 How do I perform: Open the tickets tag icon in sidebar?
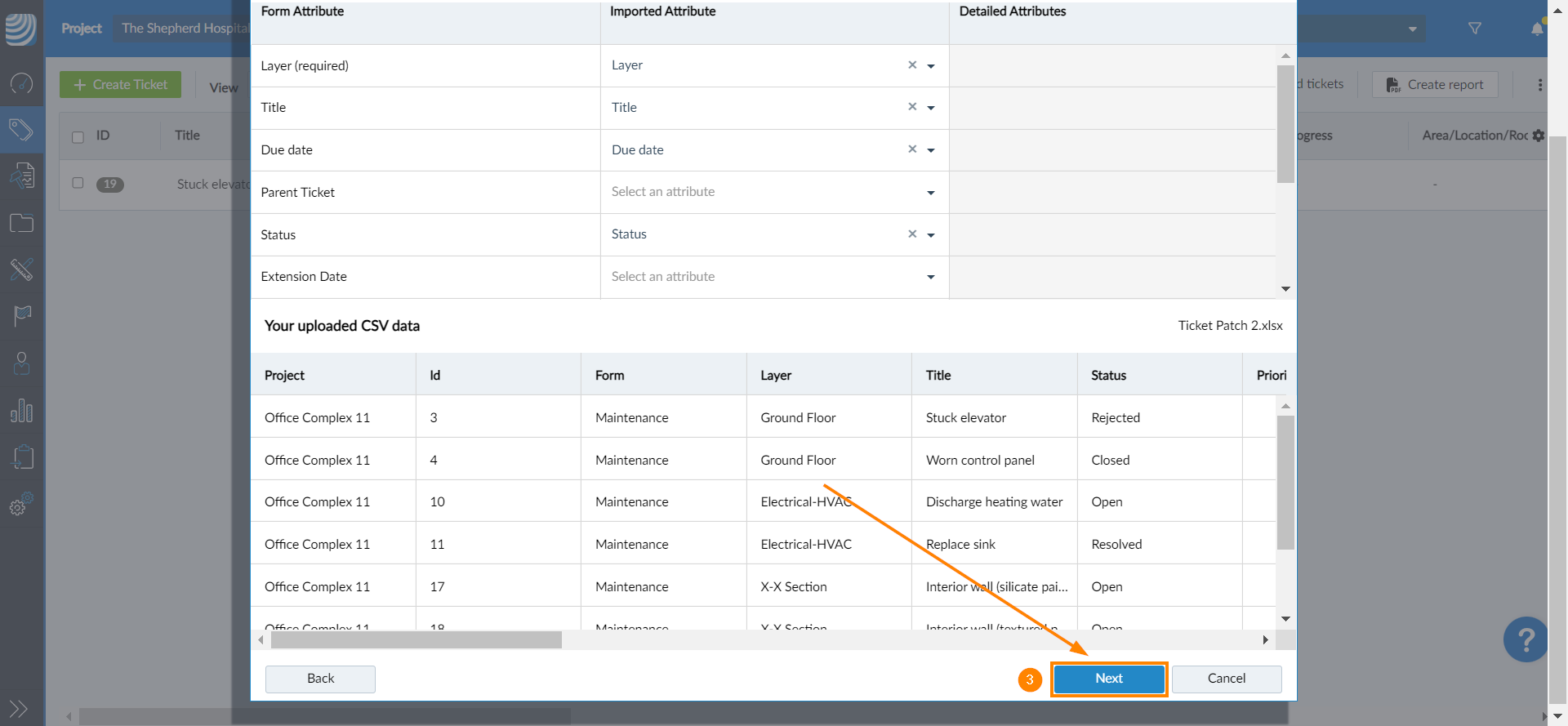[x=21, y=129]
